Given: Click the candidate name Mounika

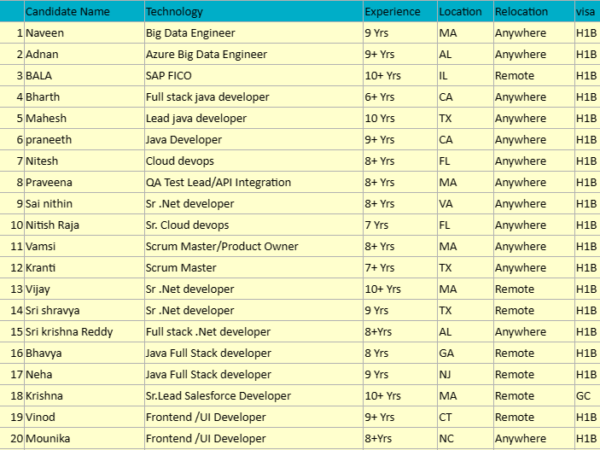Looking at the screenshot, I should [x=48, y=438].
